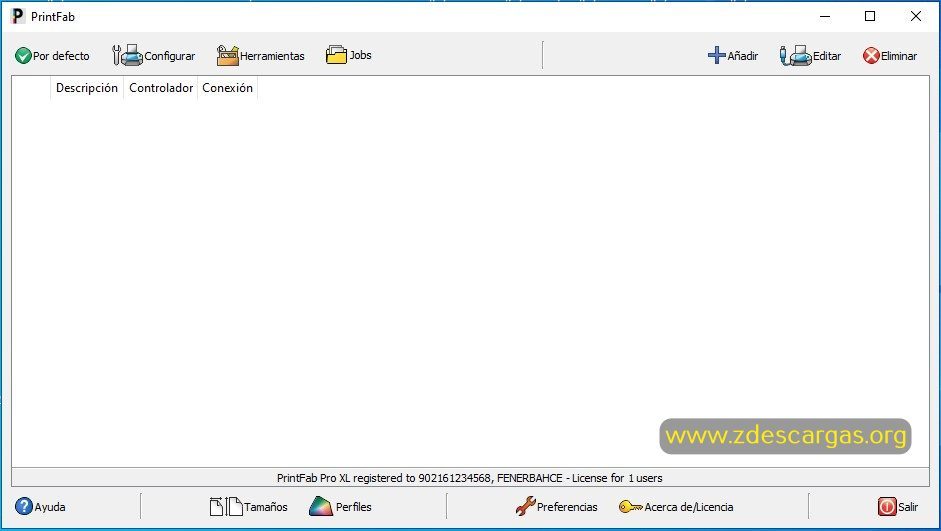Click the Perfiles label
The width and height of the screenshot is (941, 531).
(x=353, y=507)
